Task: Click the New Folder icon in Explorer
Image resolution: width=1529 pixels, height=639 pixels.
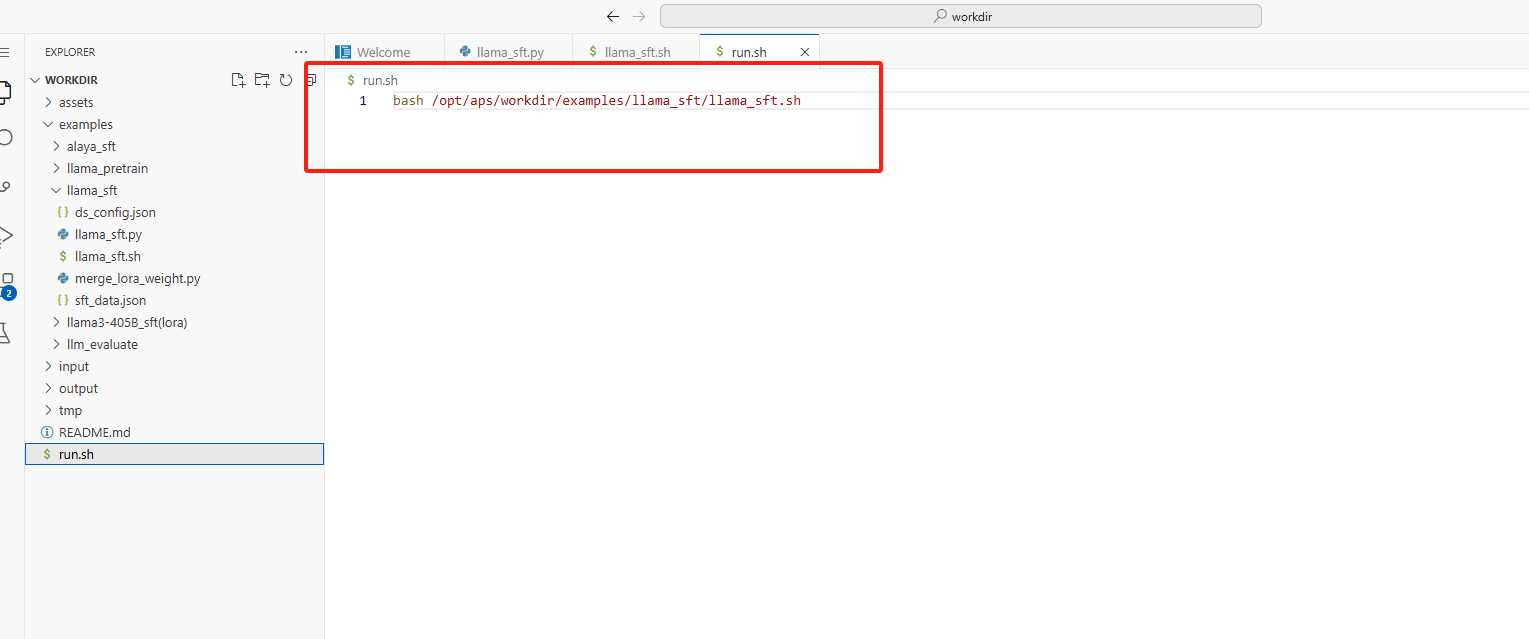Action: [x=262, y=80]
